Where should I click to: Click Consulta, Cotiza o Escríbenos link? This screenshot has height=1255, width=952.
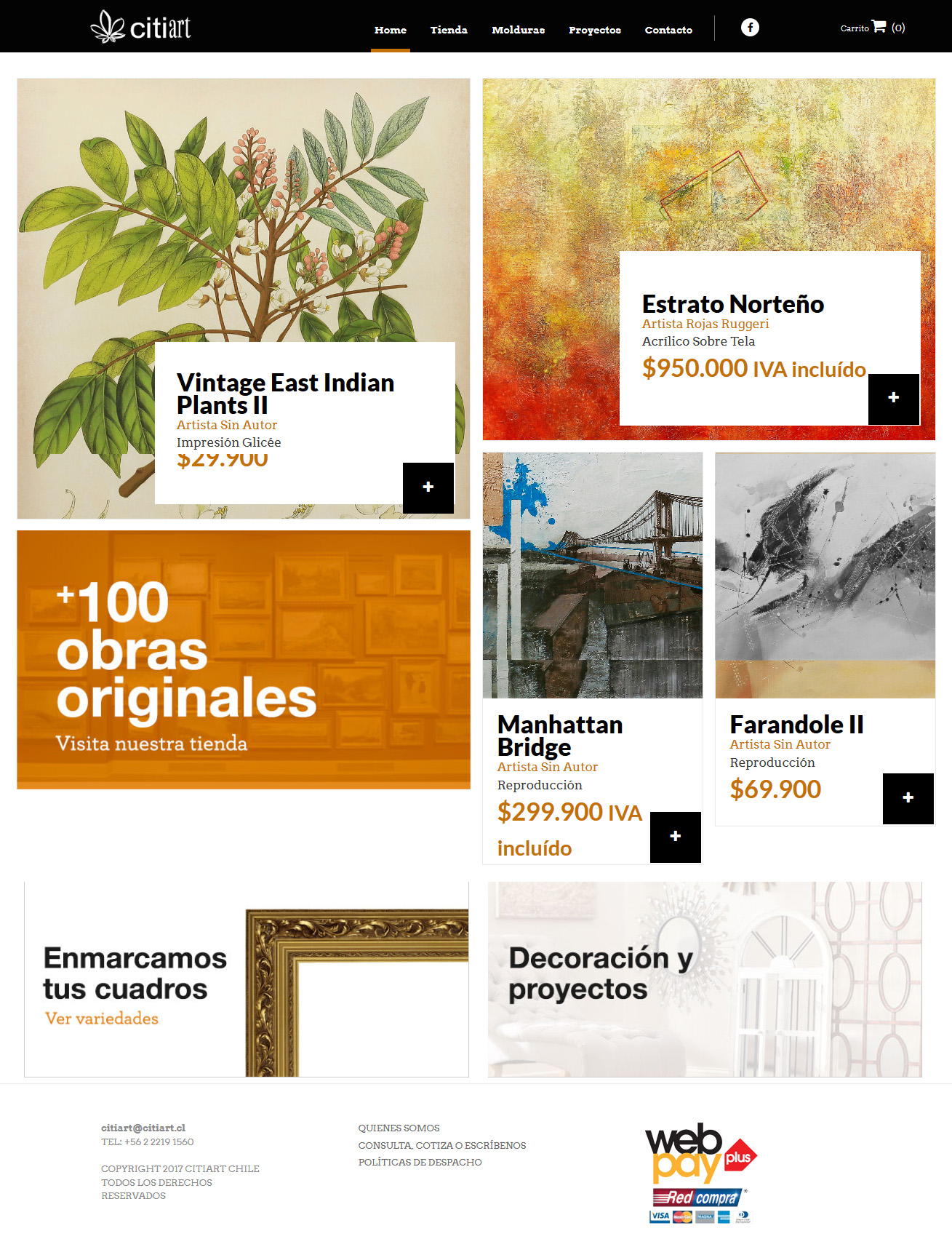pos(442,1145)
